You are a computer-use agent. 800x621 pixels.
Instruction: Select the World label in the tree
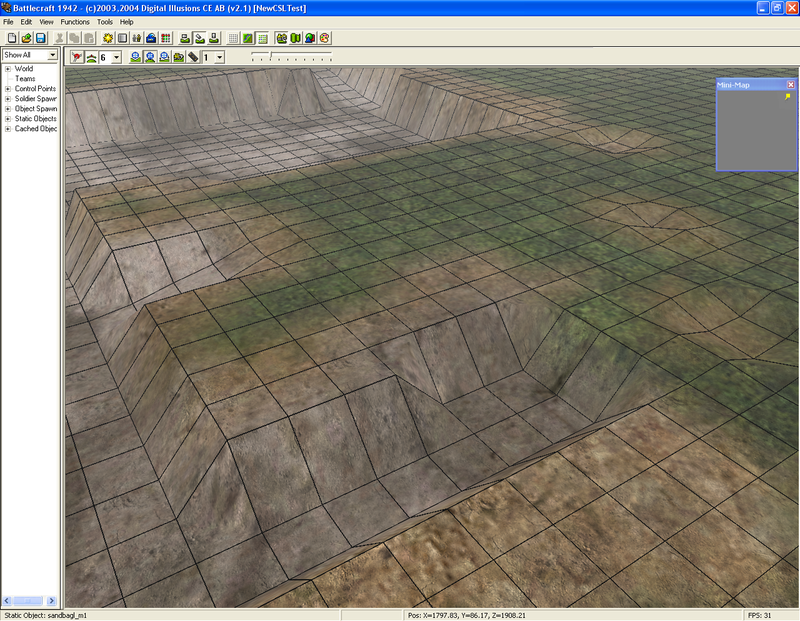pos(24,69)
